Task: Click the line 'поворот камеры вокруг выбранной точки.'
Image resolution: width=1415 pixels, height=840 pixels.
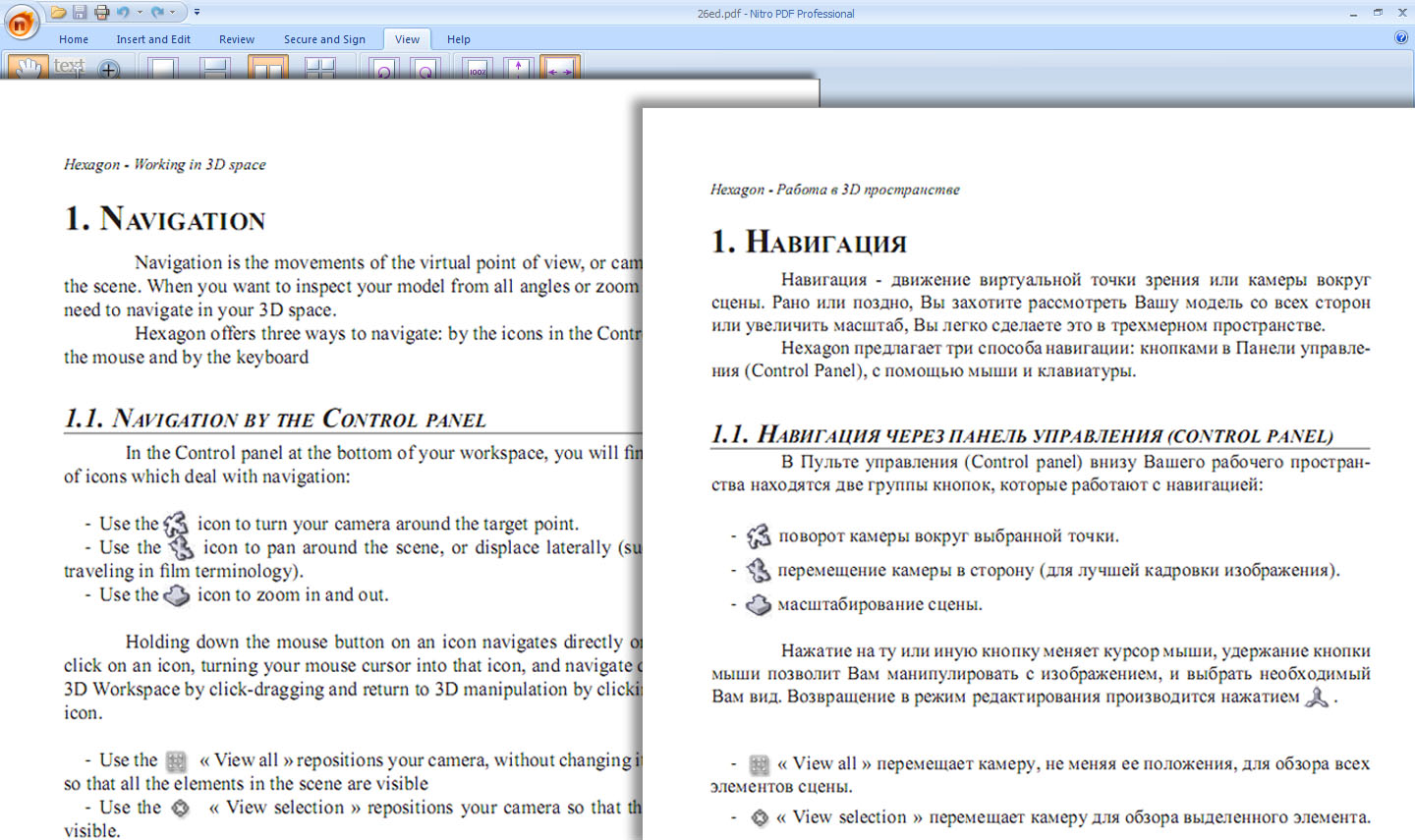Action: 948,536
